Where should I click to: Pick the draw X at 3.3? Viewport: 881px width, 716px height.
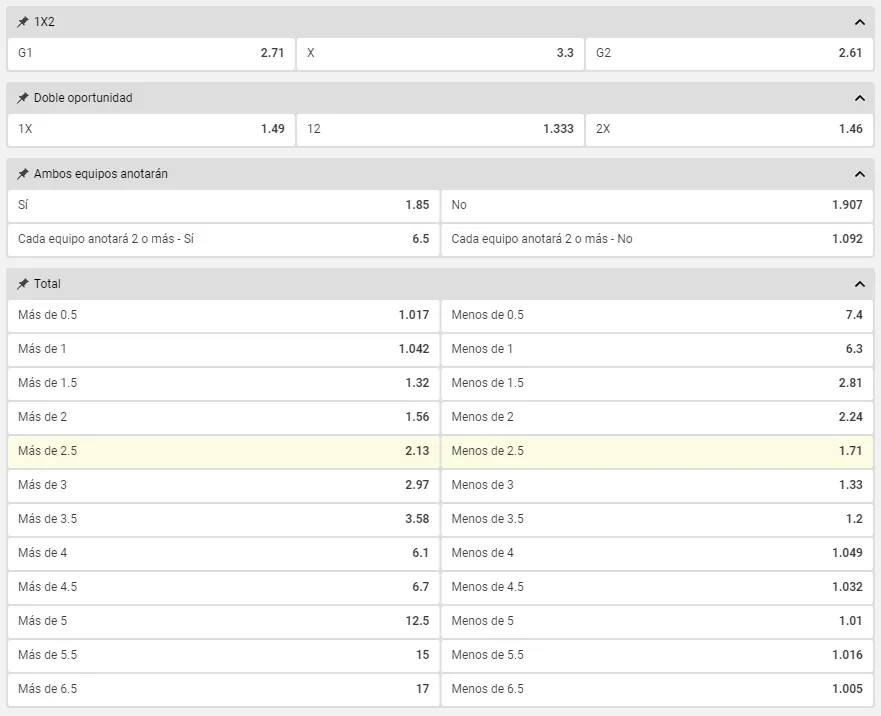click(440, 53)
